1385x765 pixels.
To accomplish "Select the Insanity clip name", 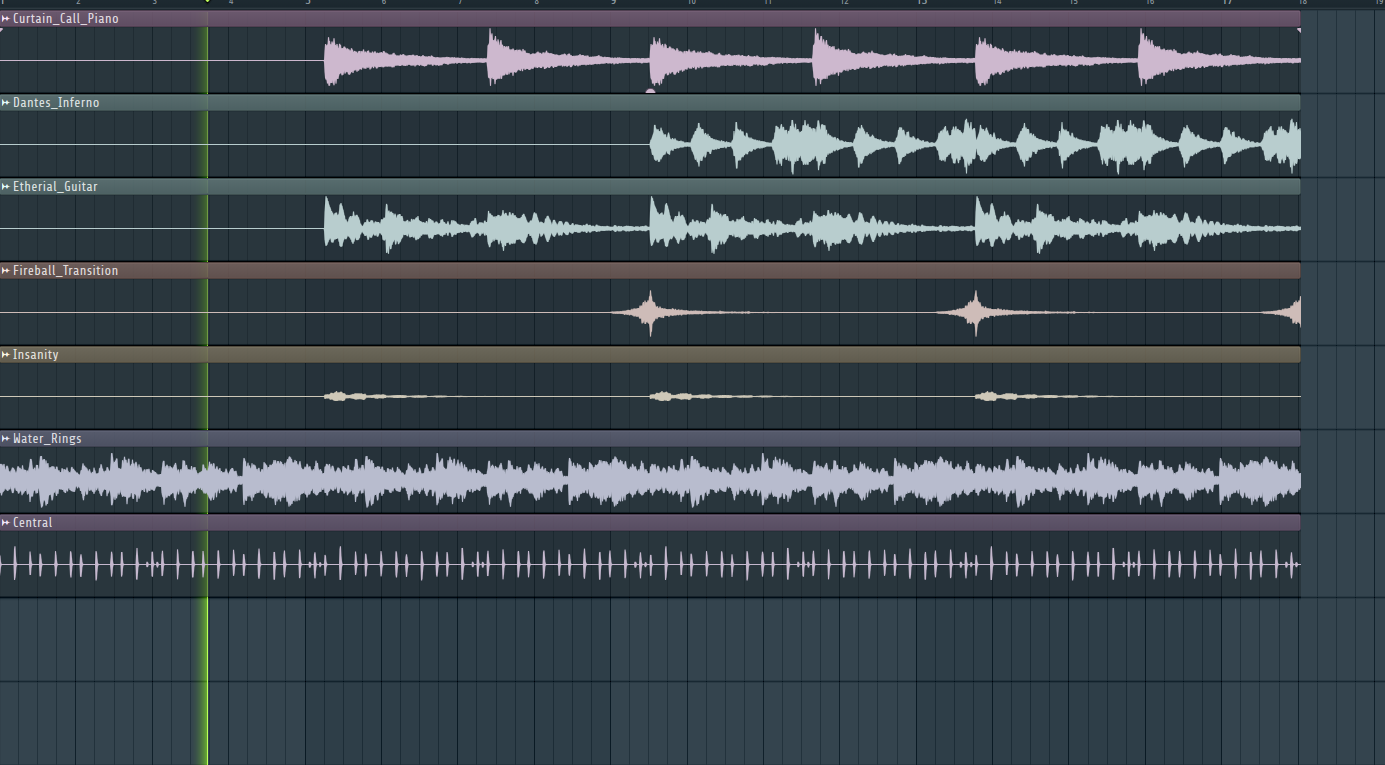I will [36, 355].
